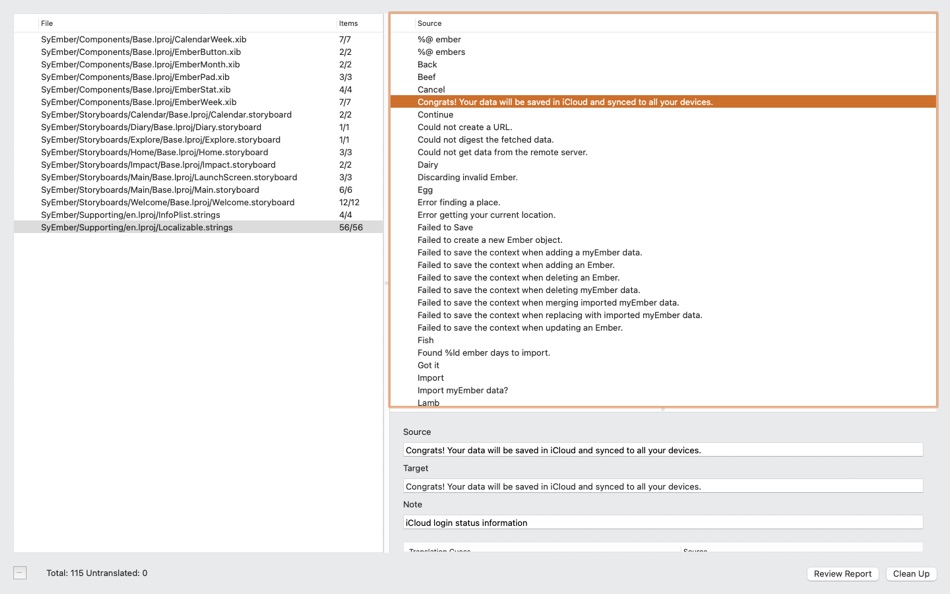Image resolution: width=950 pixels, height=594 pixels.
Task: Select the highlighted 'Congrats!' iCloud string row
Action: pyautogui.click(x=663, y=102)
